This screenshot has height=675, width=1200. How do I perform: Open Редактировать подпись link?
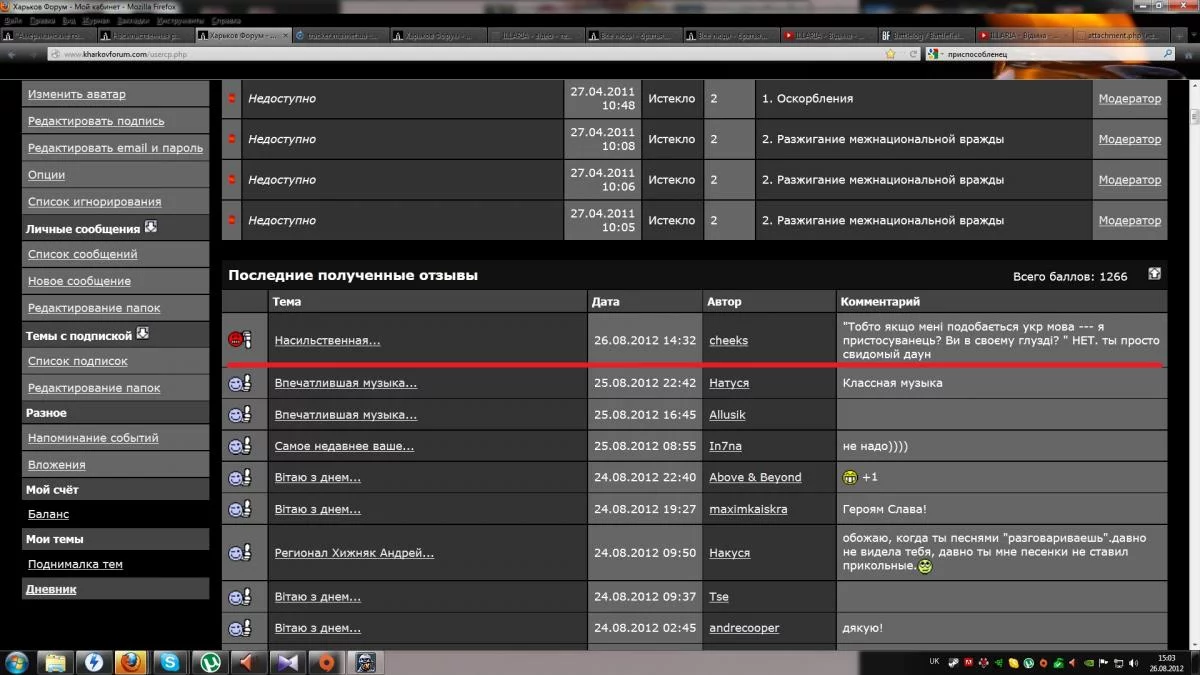click(96, 121)
